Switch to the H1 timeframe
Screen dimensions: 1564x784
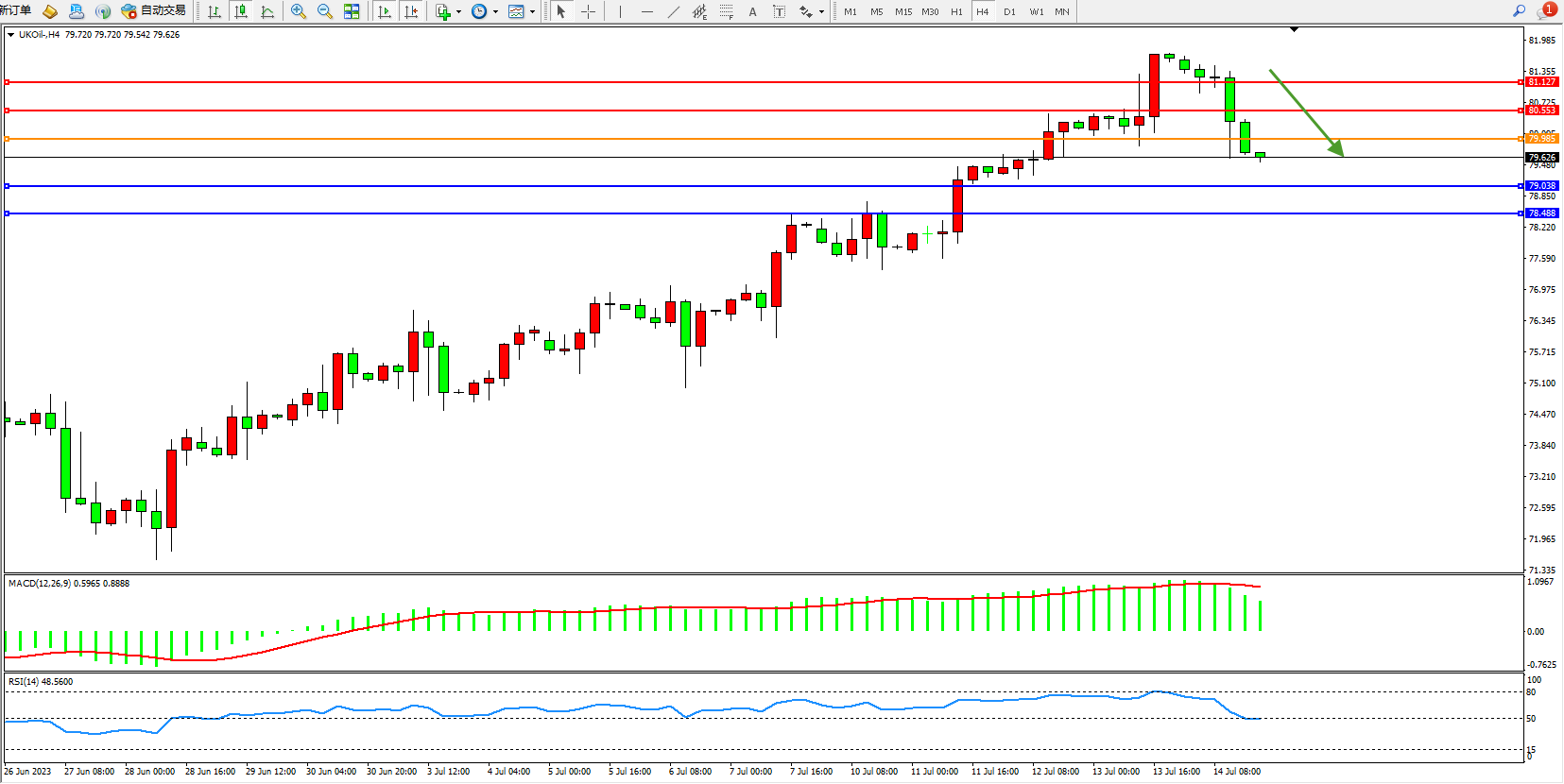tap(956, 11)
